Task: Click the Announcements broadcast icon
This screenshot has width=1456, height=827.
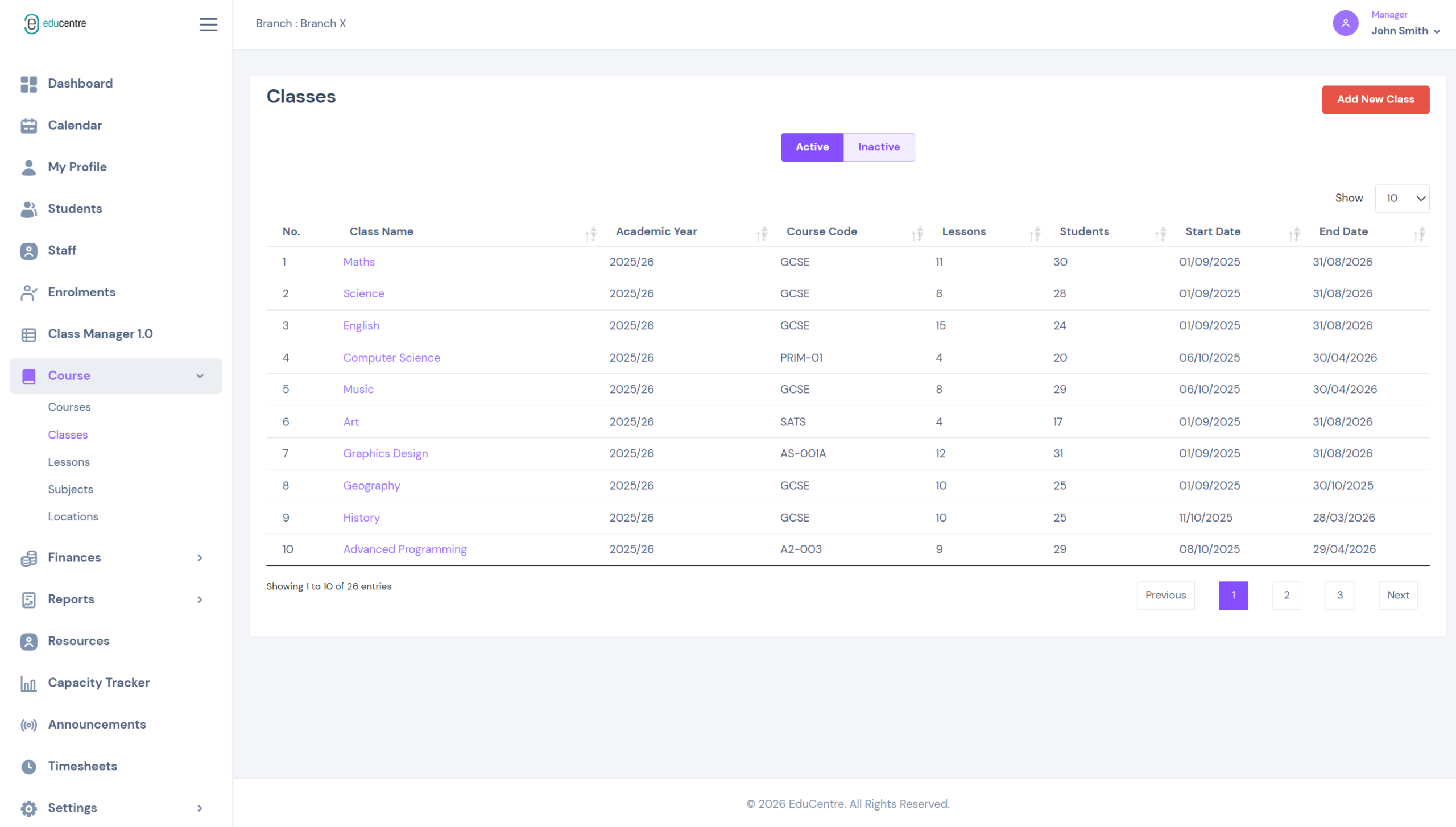Action: tap(28, 725)
